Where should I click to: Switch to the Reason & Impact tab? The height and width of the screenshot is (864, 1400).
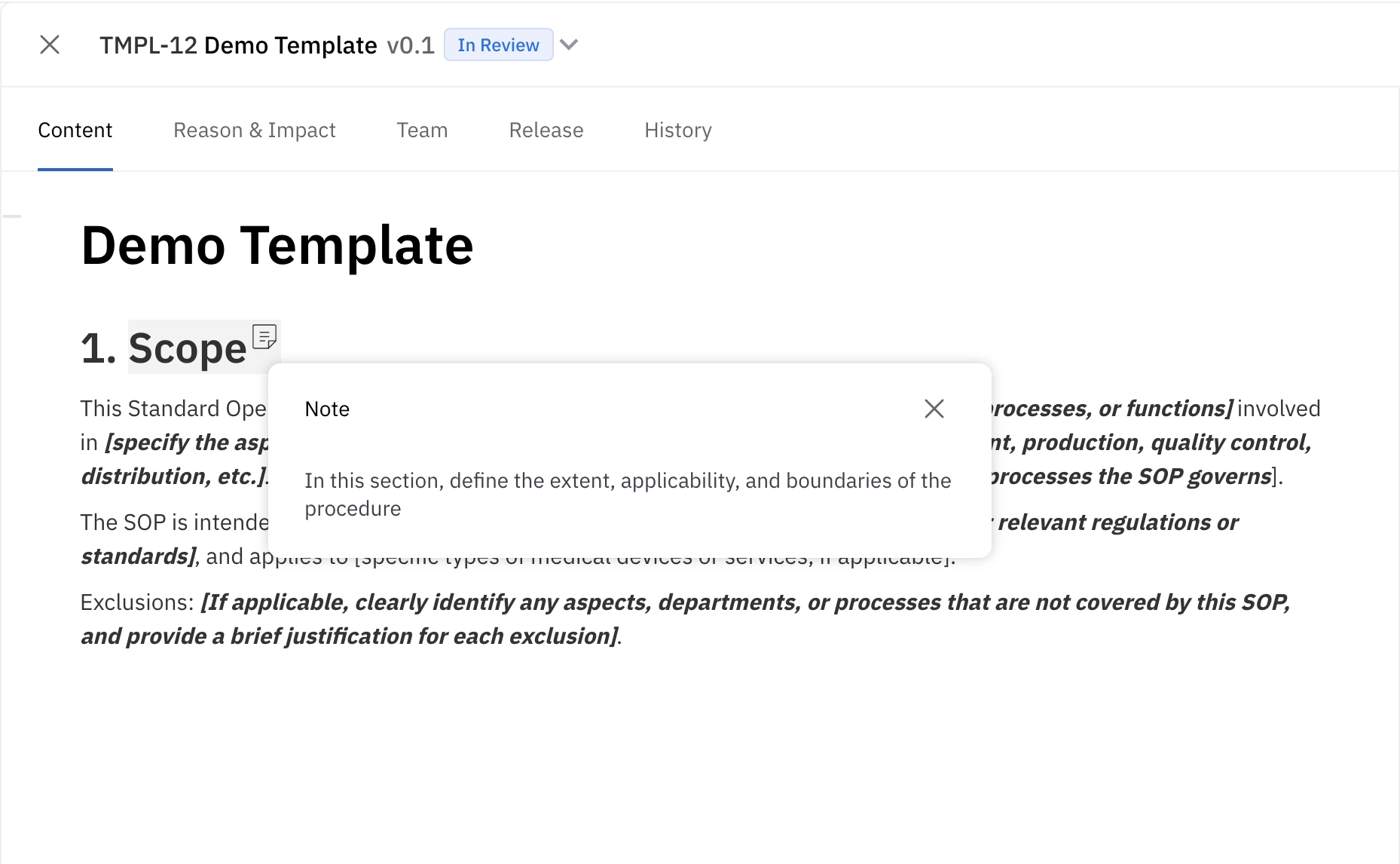(x=254, y=130)
